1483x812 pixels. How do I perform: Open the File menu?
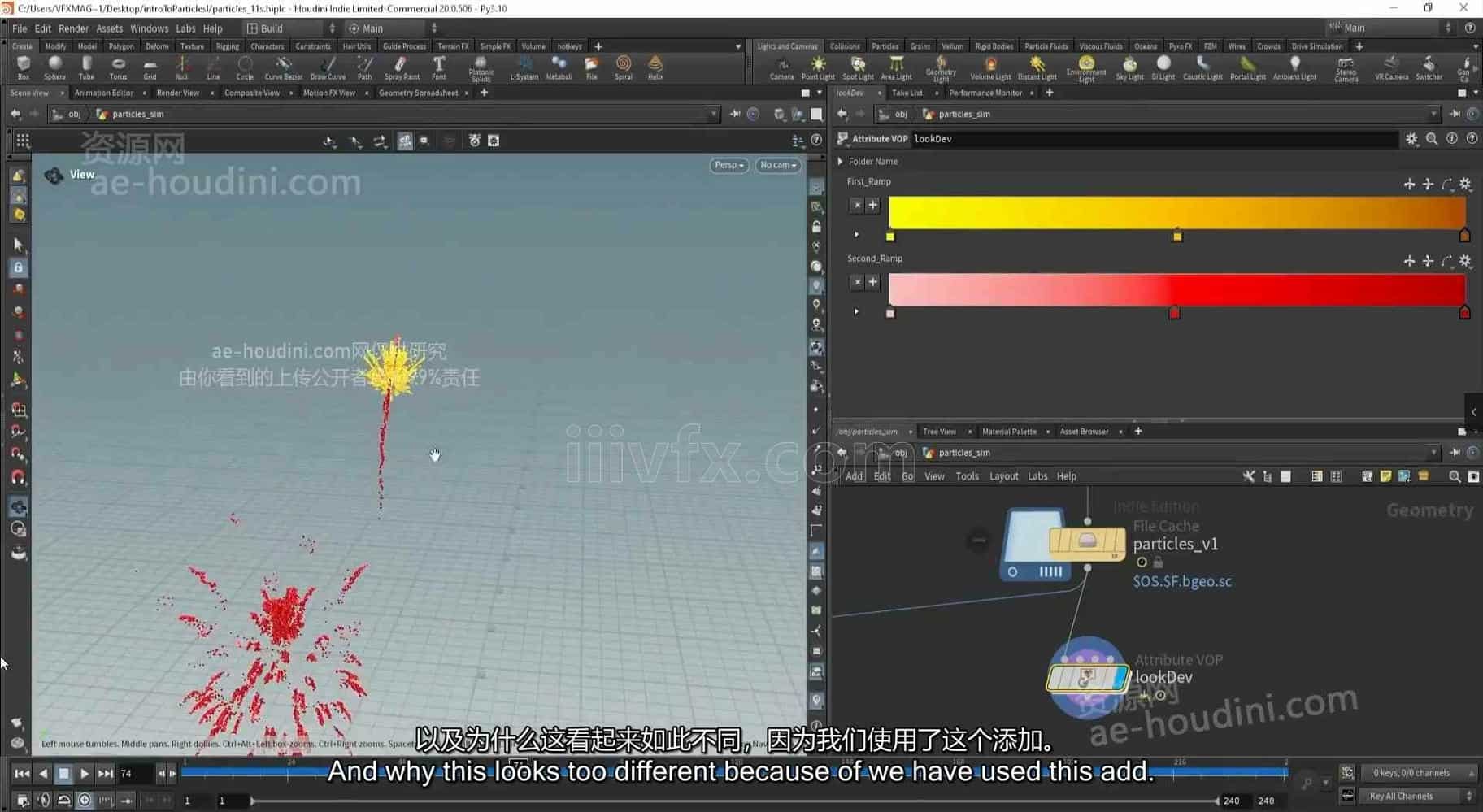[20, 28]
